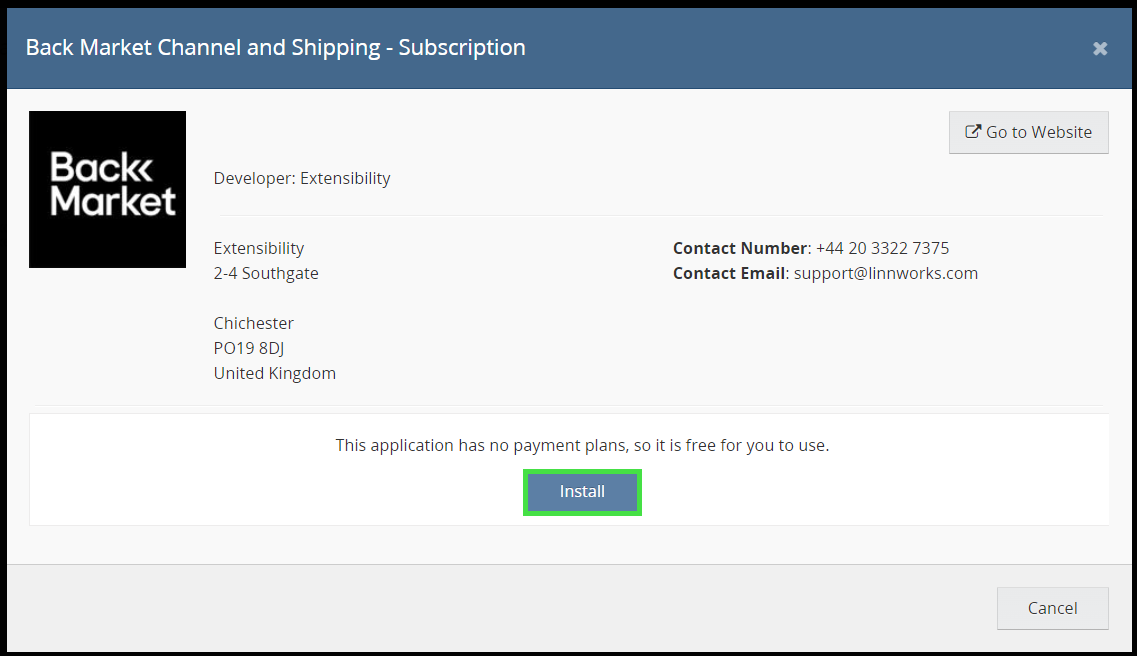Click the word Subscription in the header
1137x656 pixels.
pyautogui.click(x=462, y=47)
